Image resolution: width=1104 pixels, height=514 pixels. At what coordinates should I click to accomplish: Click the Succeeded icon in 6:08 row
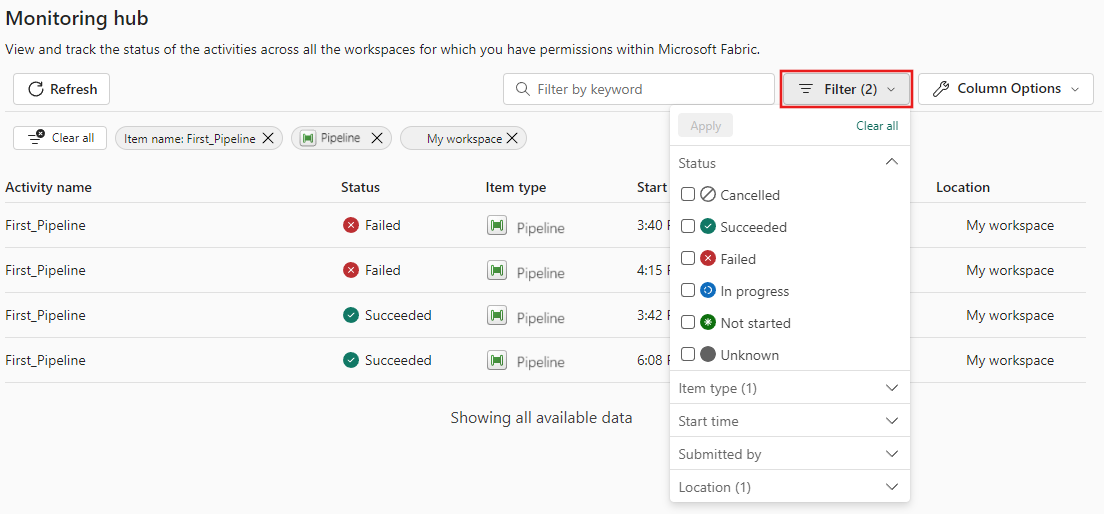pyautogui.click(x=351, y=361)
